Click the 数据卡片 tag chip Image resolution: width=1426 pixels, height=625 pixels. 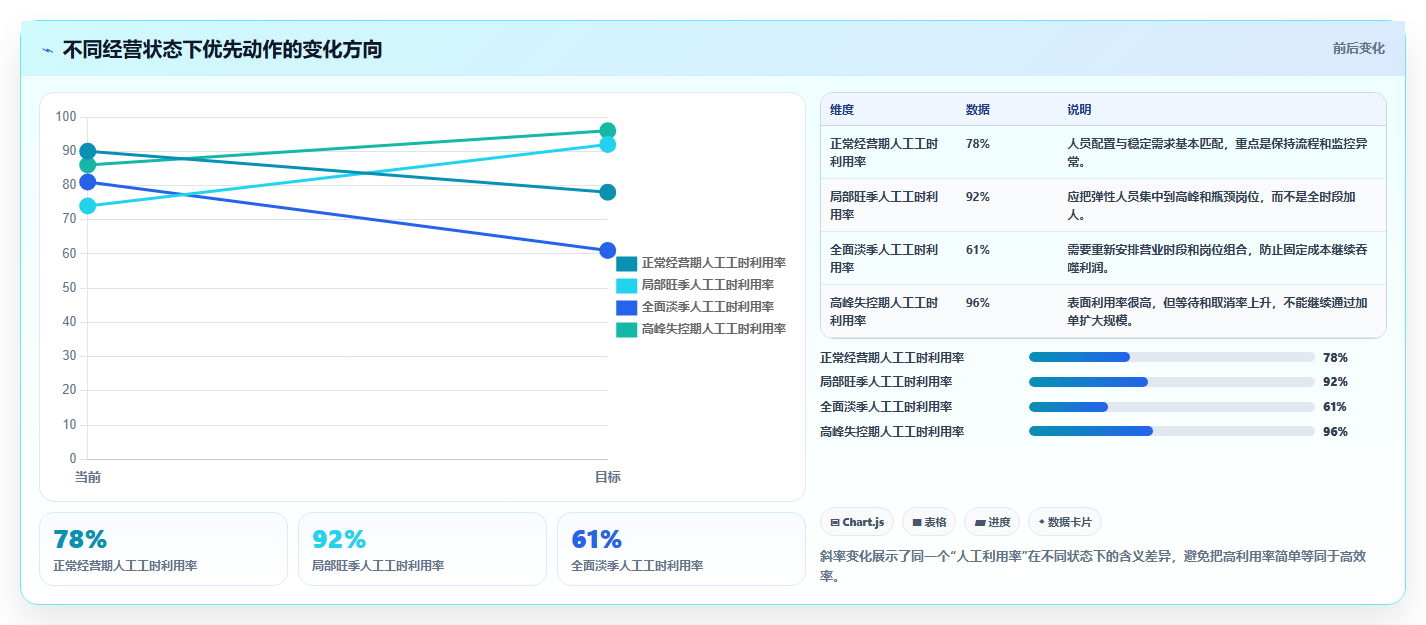[x=1065, y=522]
